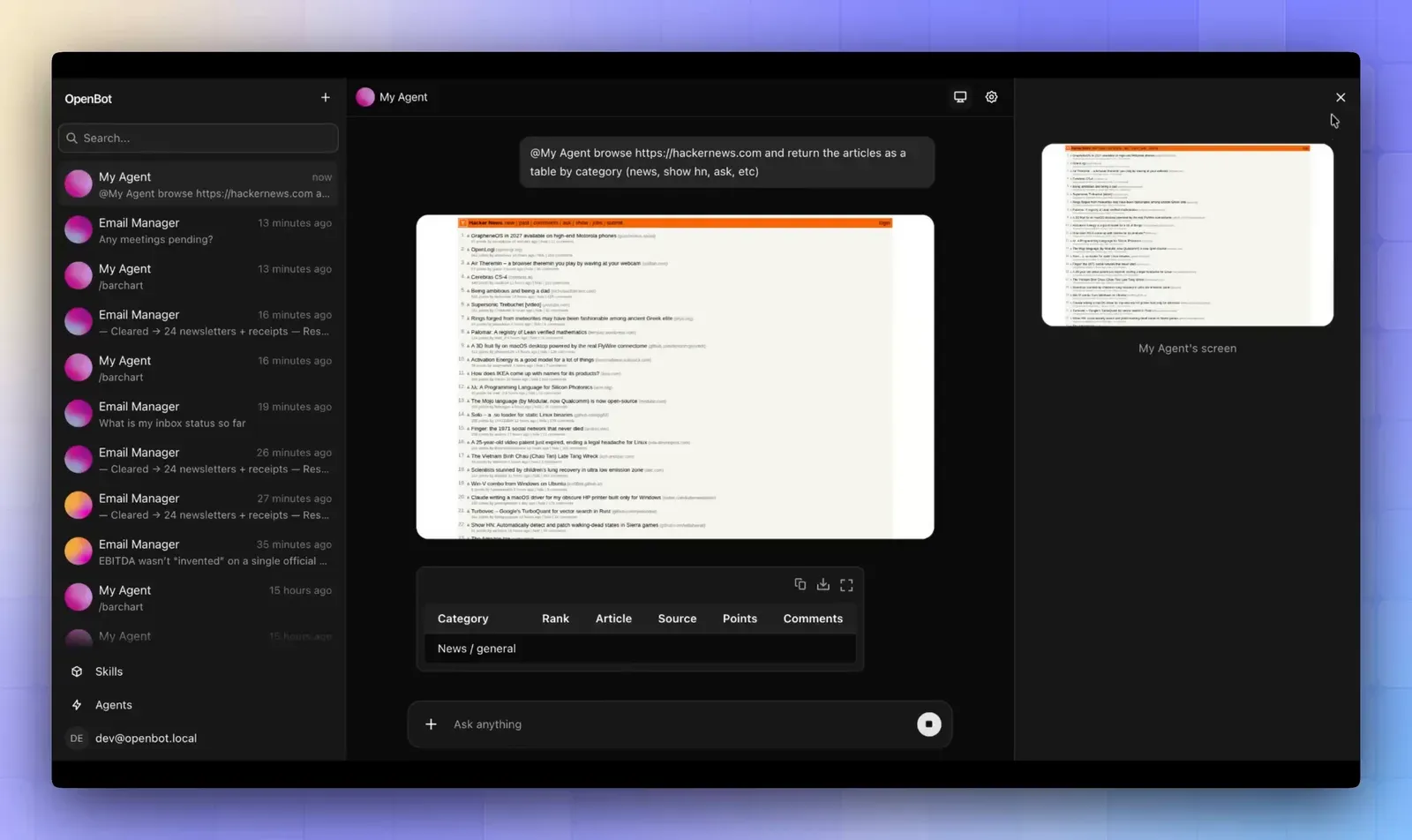Open the EBITDA Email Manager conversation
The height and width of the screenshot is (840, 1412).
point(199,551)
